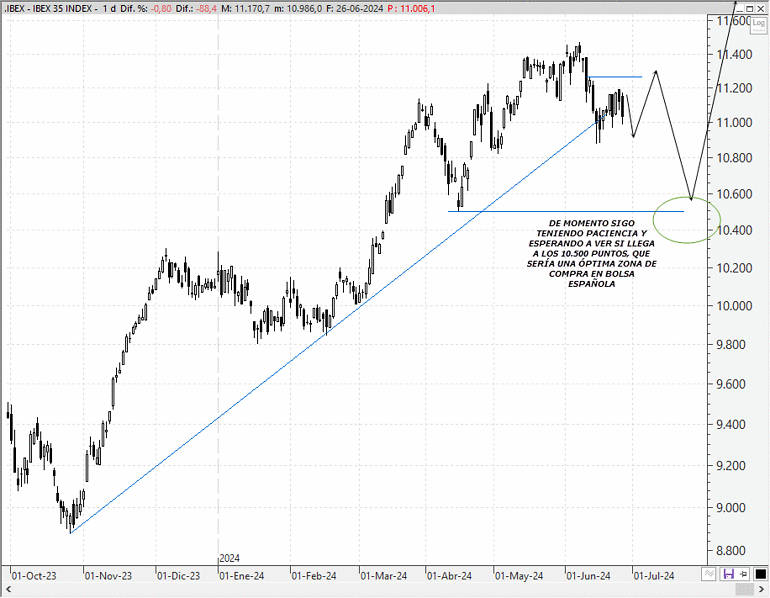
Task: Click the 11.400 price axis label
Action: pyautogui.click(x=734, y=54)
